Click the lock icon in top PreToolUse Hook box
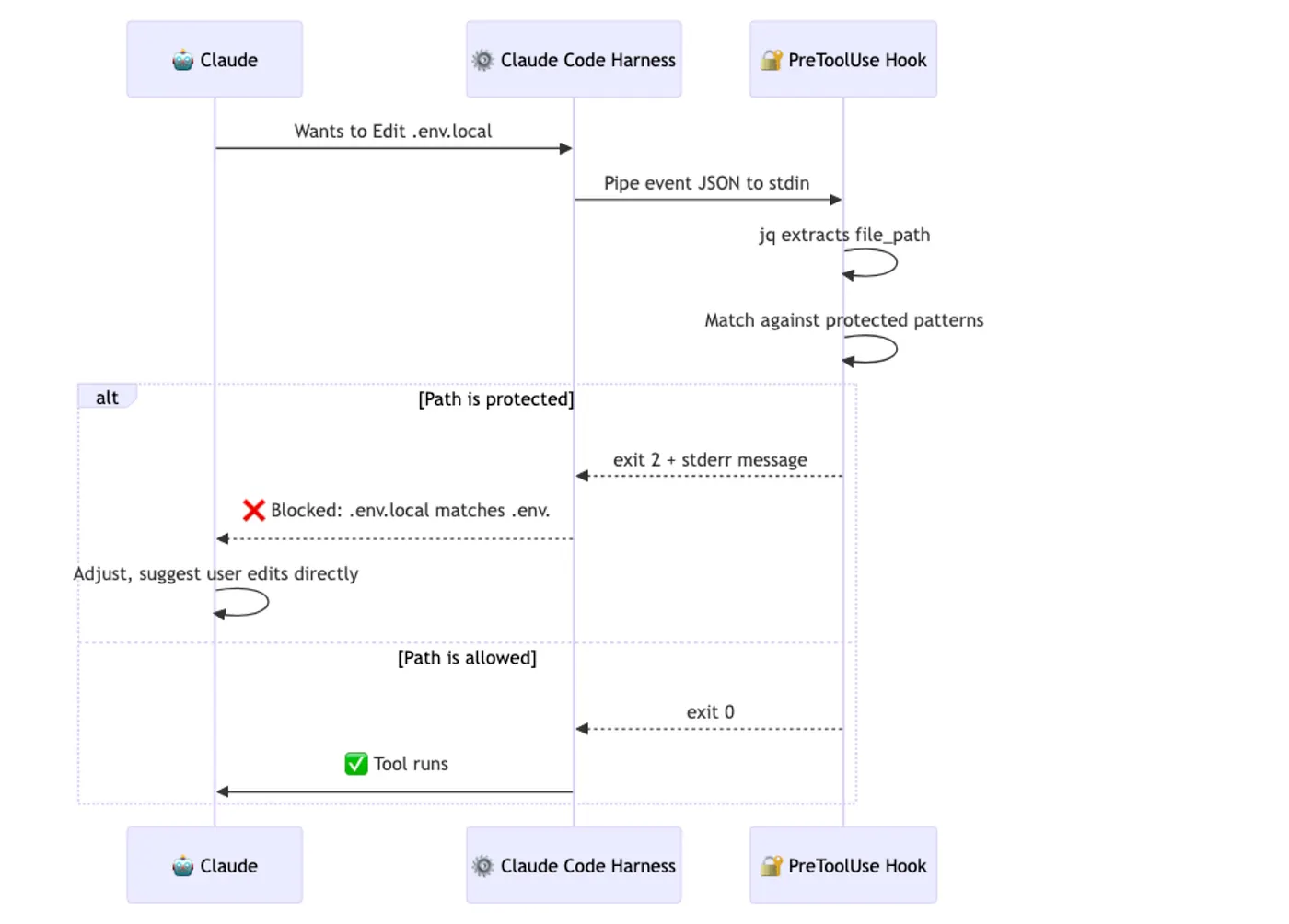1289x924 pixels. click(771, 61)
